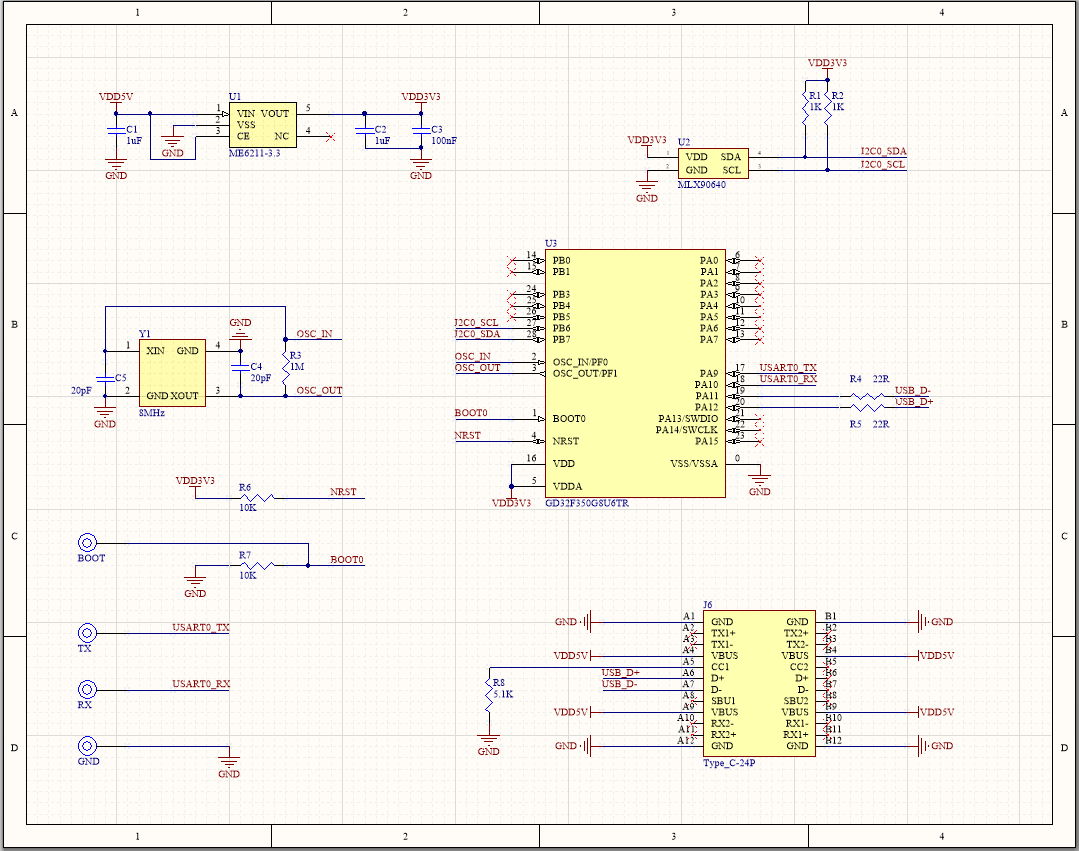The width and height of the screenshot is (1079, 851).
Task: Select the BOOT test point circle
Action: pyautogui.click(x=87, y=542)
